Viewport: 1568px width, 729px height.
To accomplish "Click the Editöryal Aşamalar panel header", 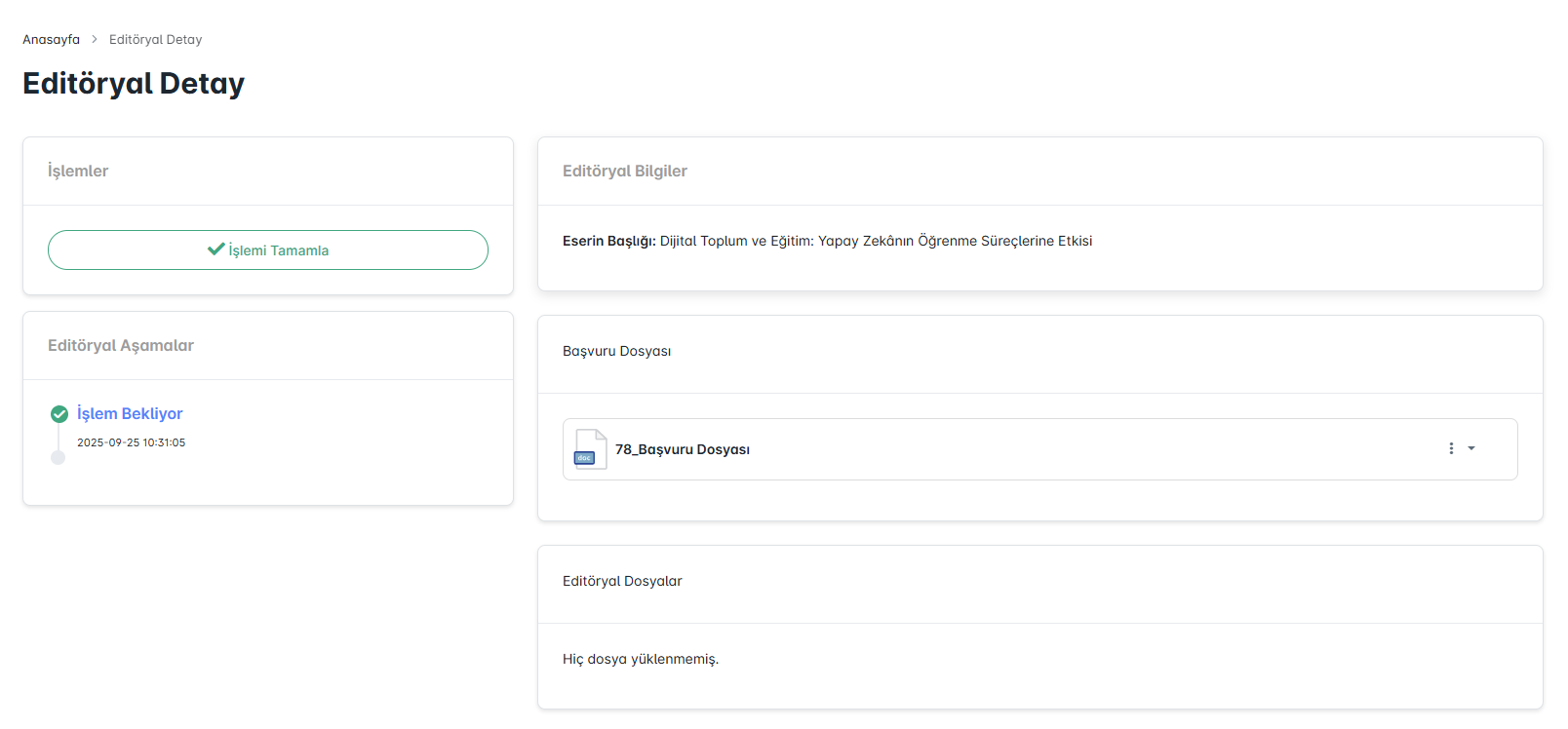I will pos(121,346).
